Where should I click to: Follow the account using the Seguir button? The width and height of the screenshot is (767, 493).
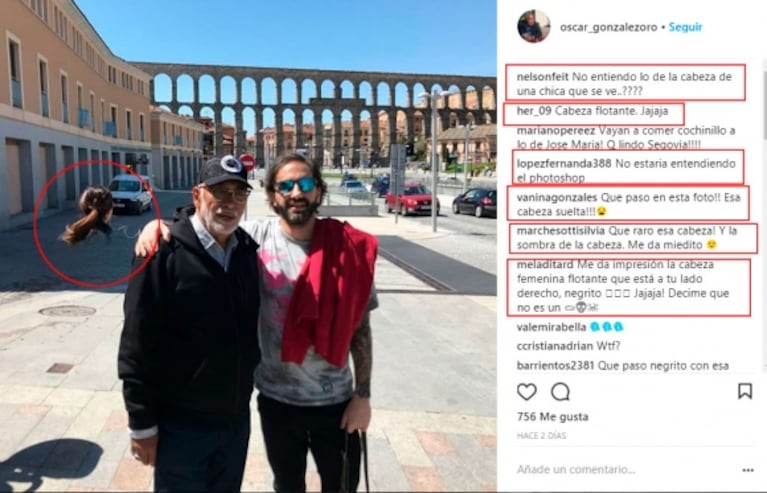click(685, 27)
